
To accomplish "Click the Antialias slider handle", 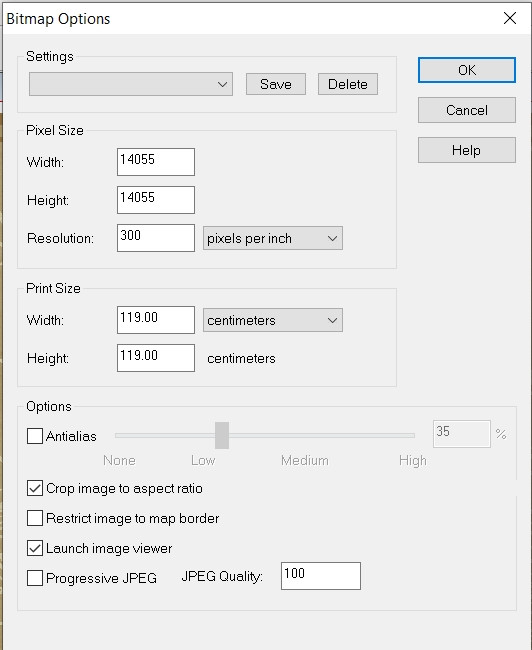I will [222, 435].
